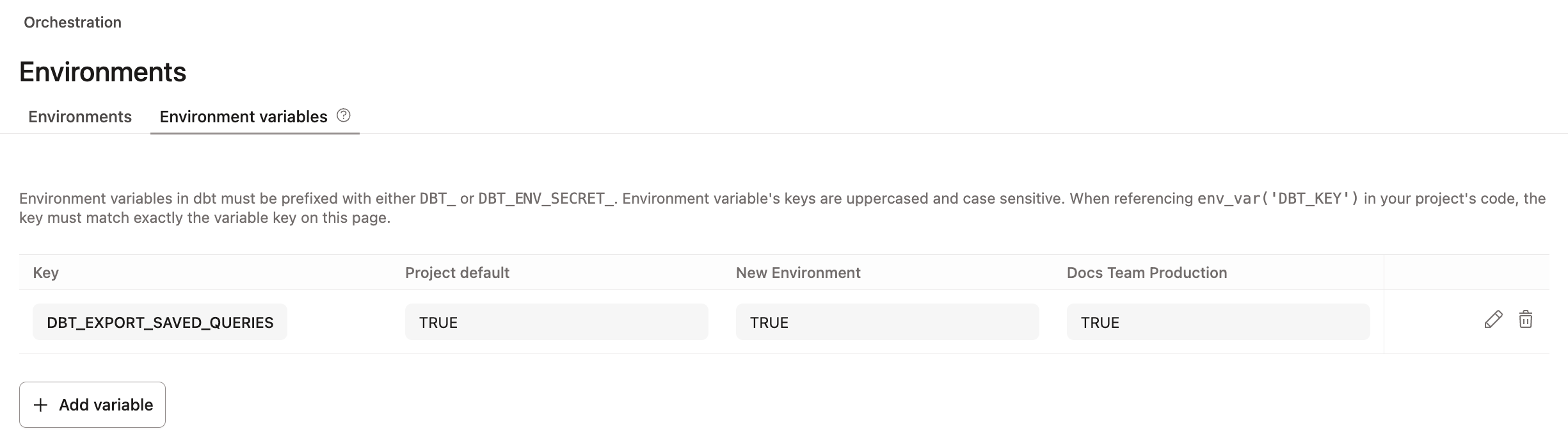Navigate back via the Orchestration breadcrumb

click(x=72, y=22)
